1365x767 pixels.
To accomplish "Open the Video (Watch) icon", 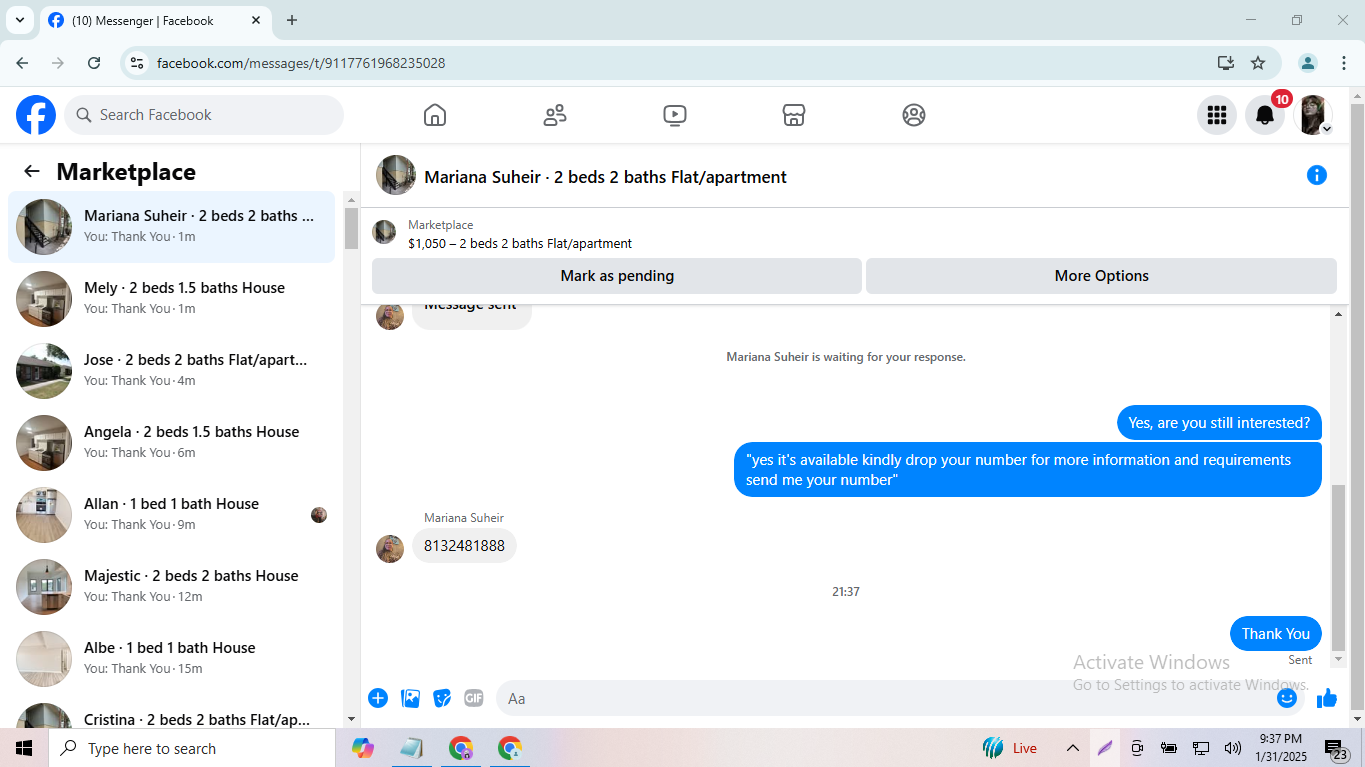I will pyautogui.click(x=675, y=115).
